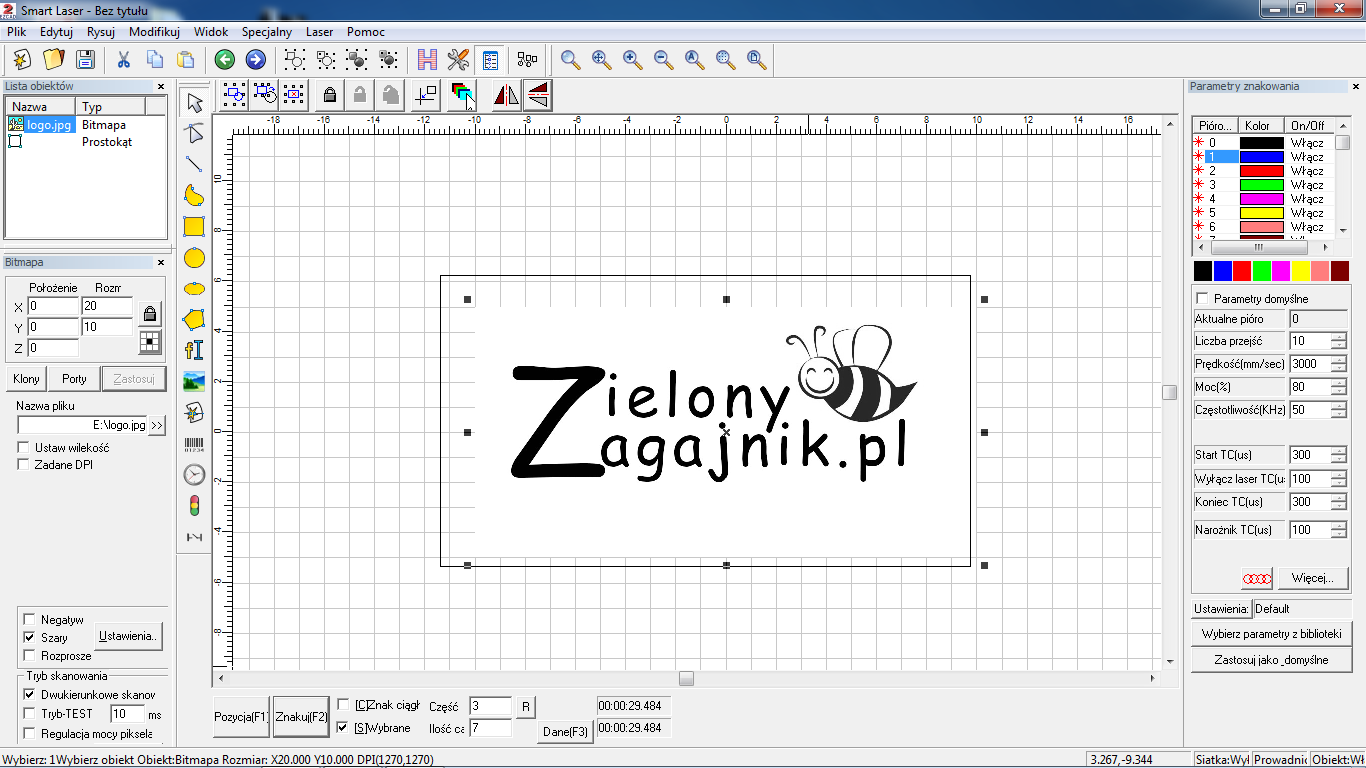Select the yellow circle tool

[194, 258]
